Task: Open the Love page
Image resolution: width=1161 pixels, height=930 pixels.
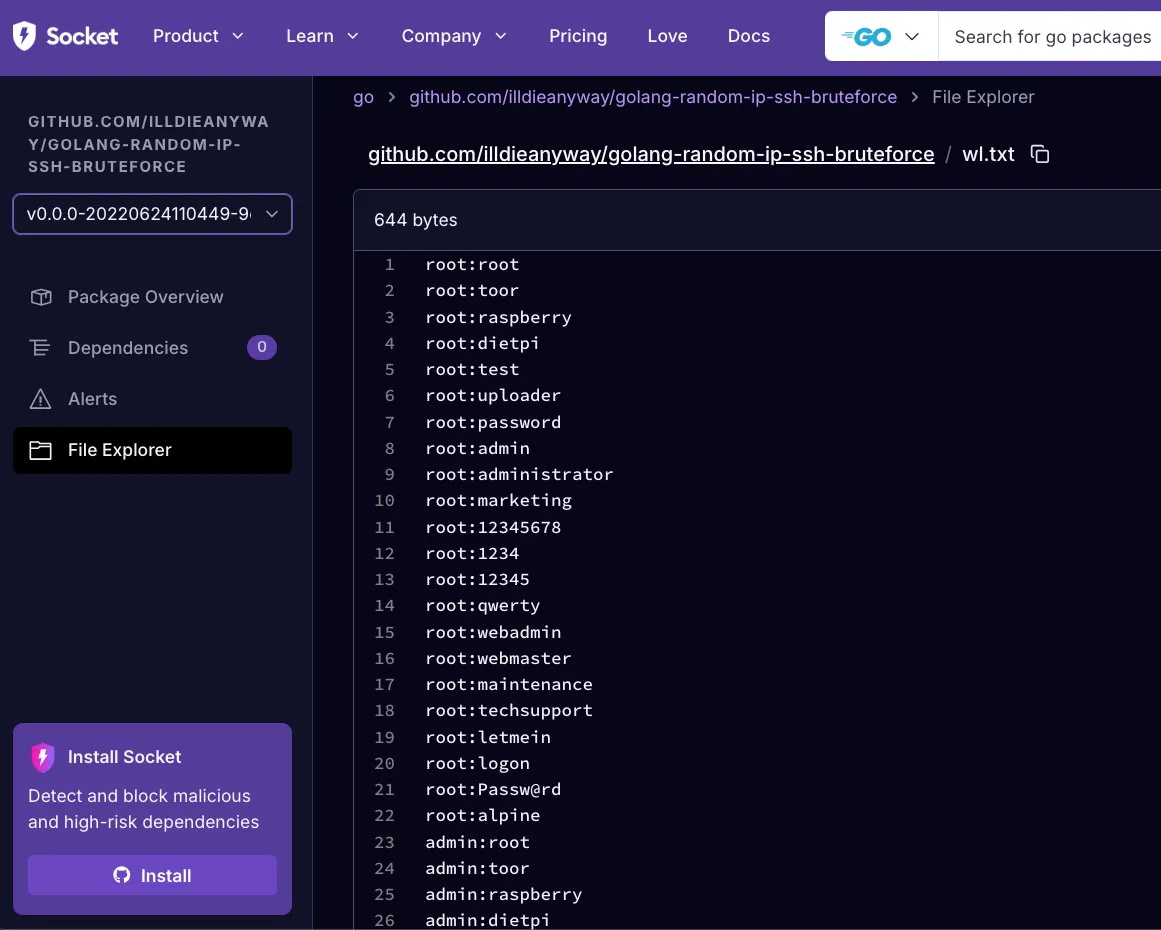Action: [667, 36]
